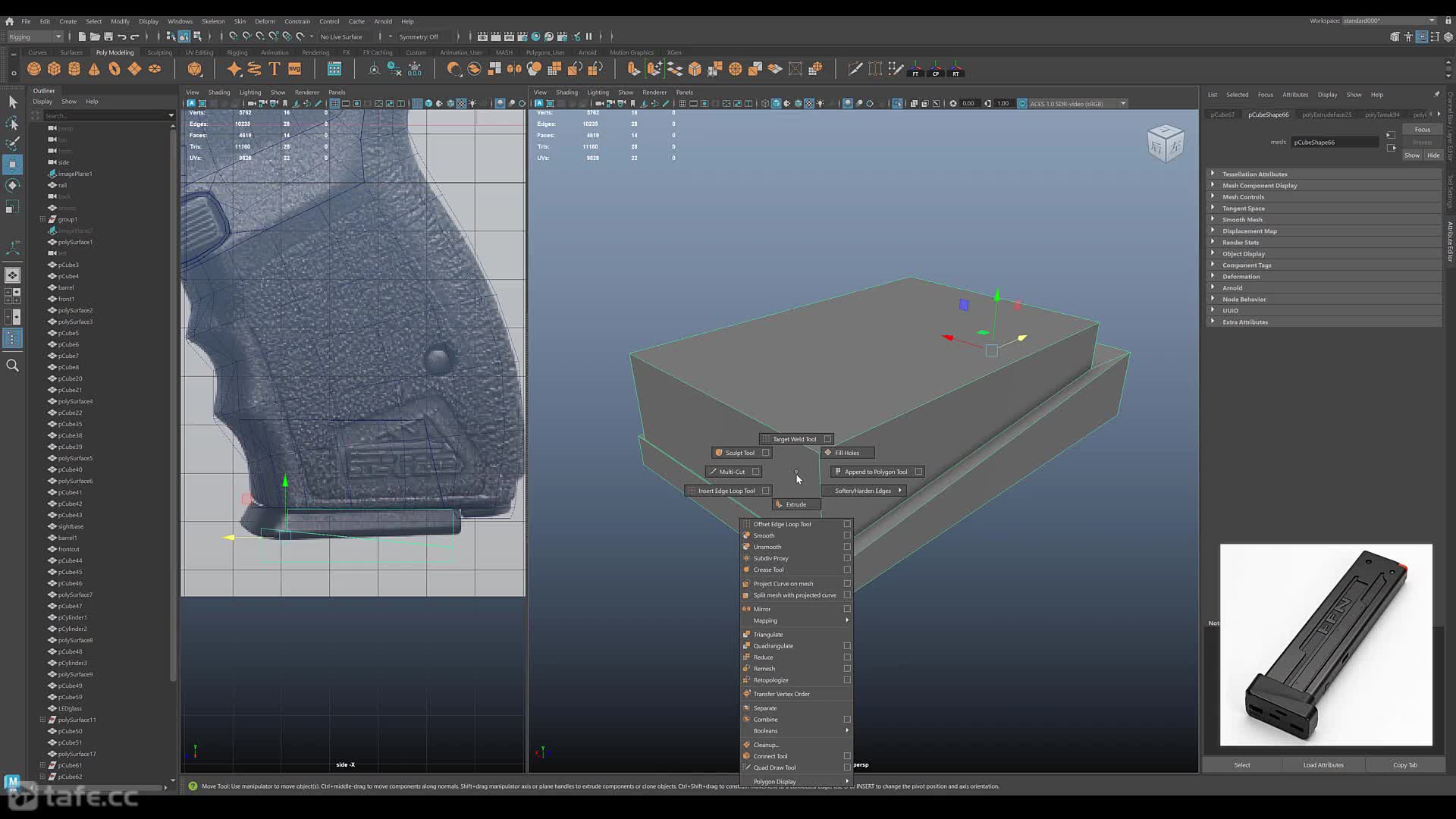Viewport: 1456px width, 819px height.
Task: Click the FT freeze transform shelf icon
Action: click(x=915, y=70)
